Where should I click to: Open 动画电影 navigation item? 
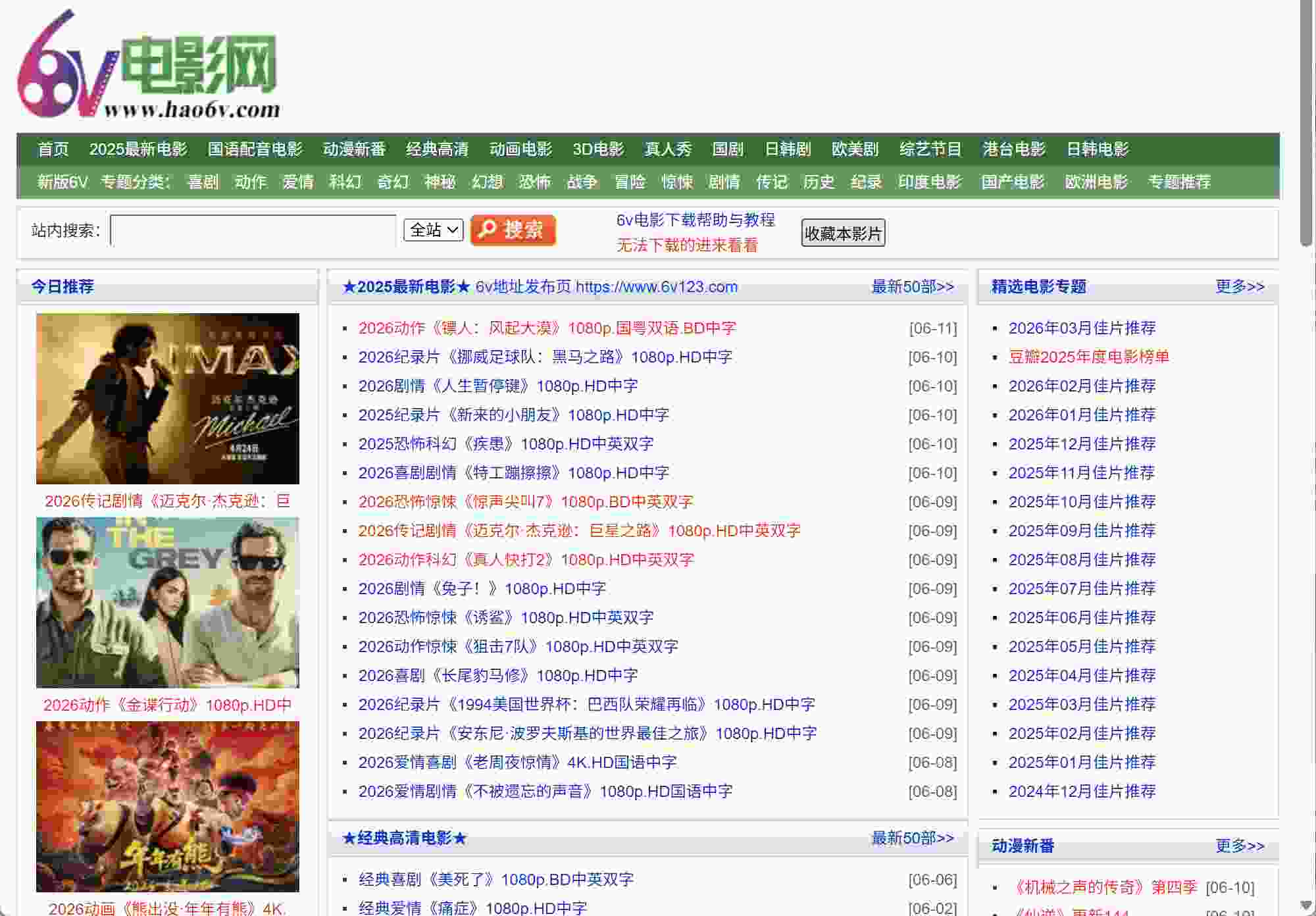(x=520, y=149)
